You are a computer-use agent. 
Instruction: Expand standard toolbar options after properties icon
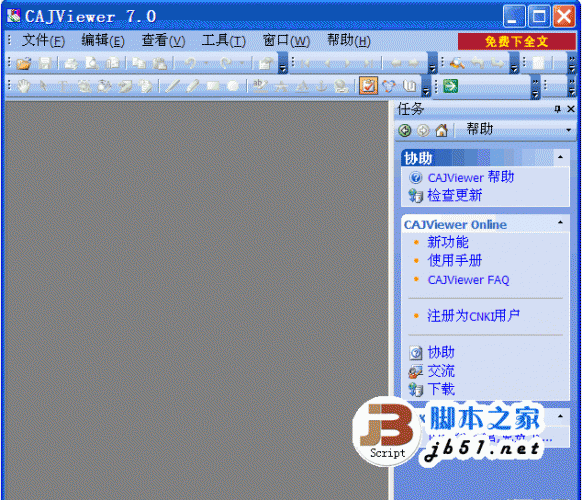283,63
